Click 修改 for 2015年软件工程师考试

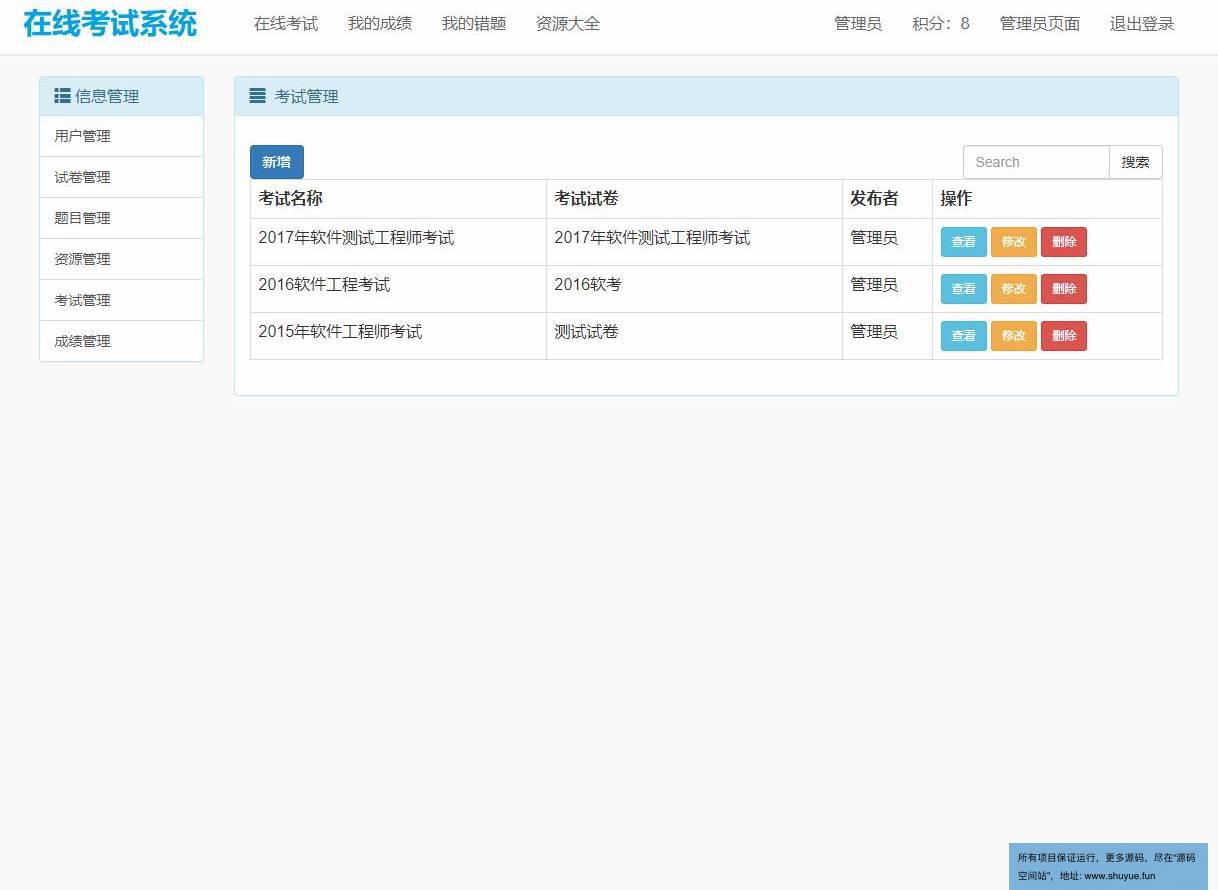tap(1014, 336)
